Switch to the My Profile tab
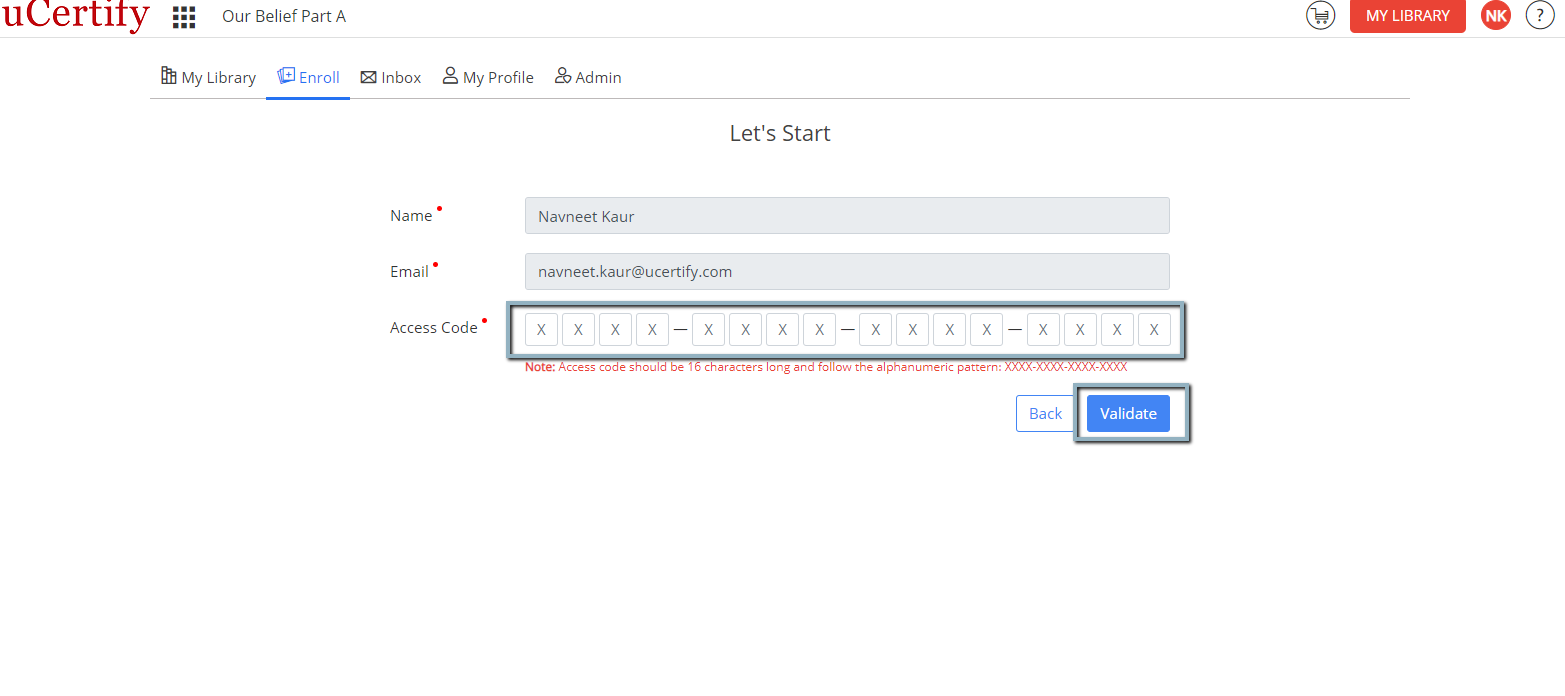This screenshot has width=1565, height=696. [x=488, y=77]
